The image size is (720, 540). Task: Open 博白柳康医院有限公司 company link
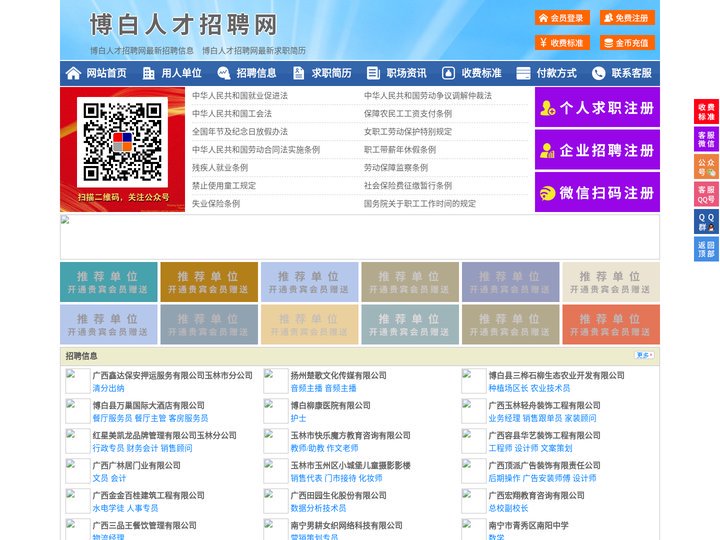point(330,405)
